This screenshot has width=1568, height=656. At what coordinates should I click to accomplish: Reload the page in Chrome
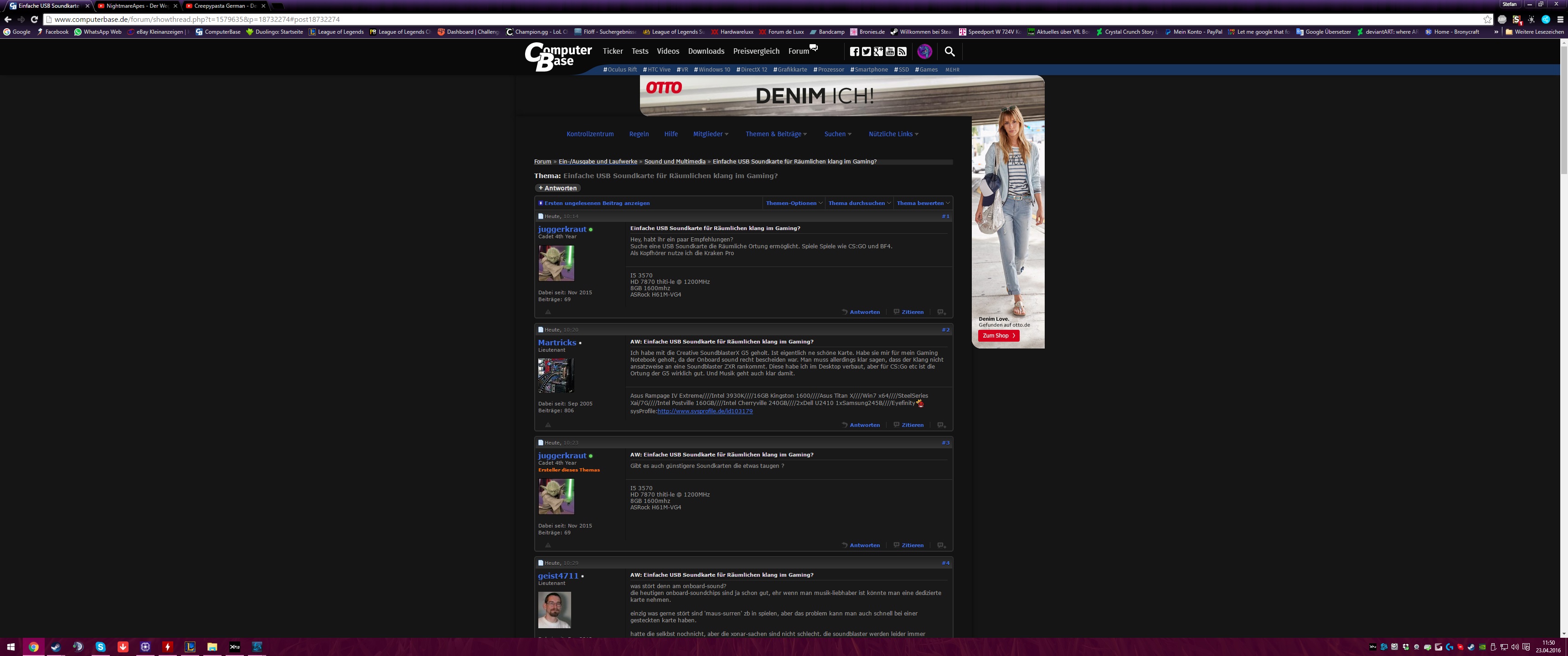(34, 20)
